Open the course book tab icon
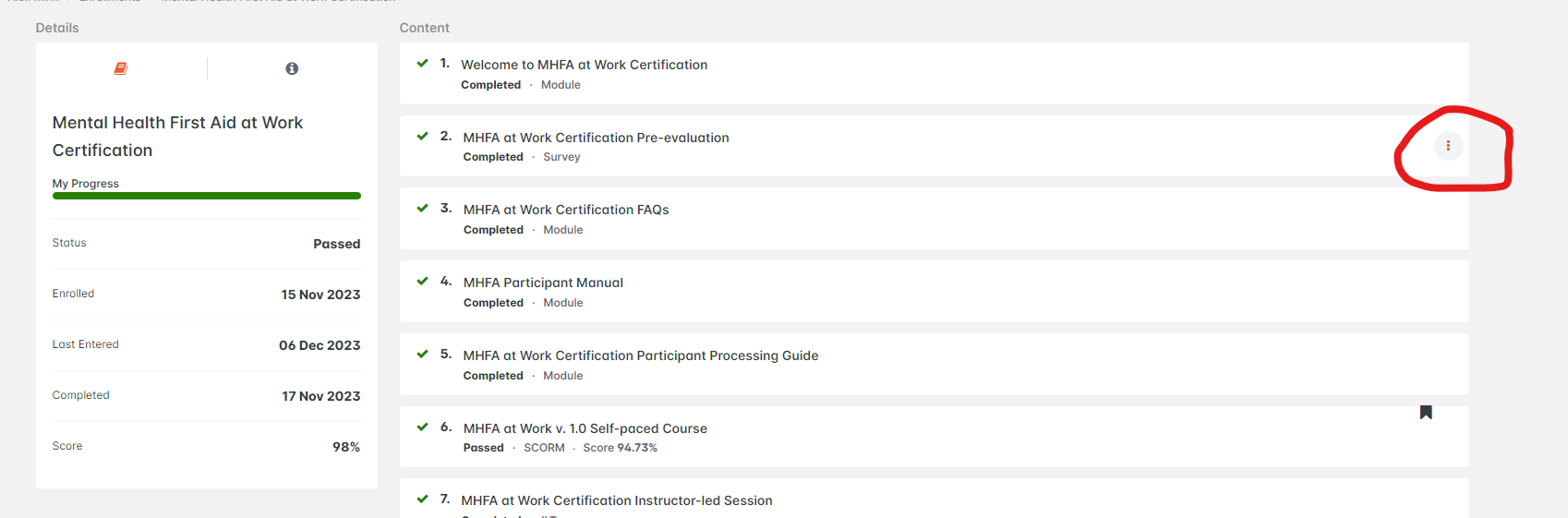Screen dimensions: 1568x518 coord(120,68)
